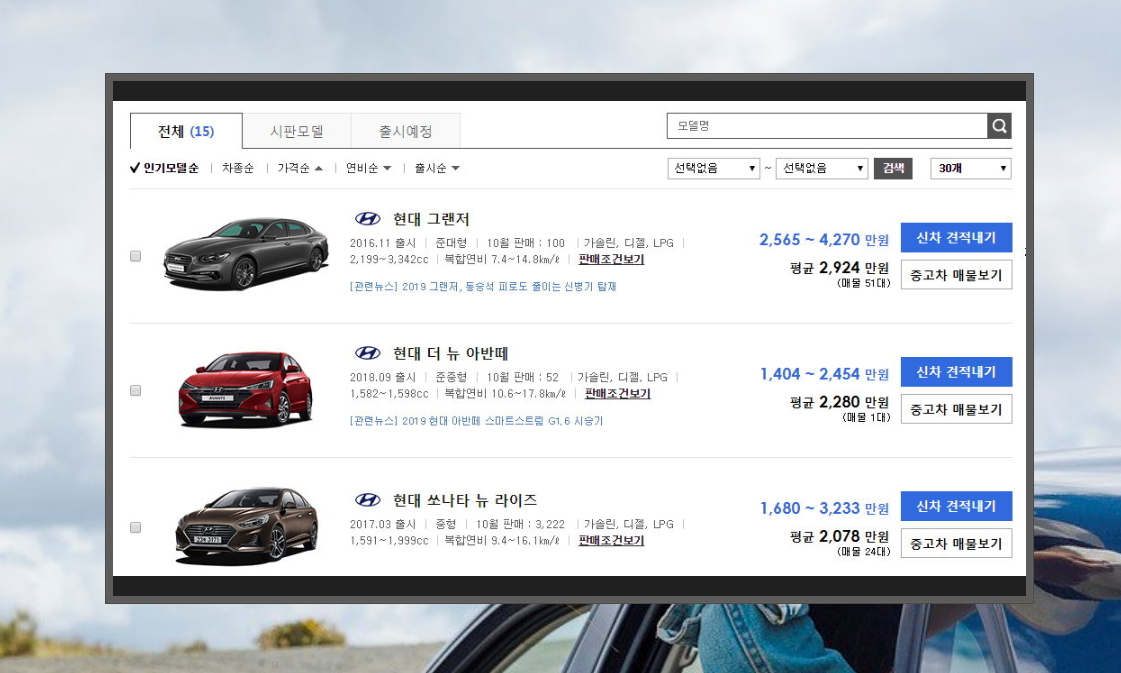Open 판매조건보기 link for 더 뉴 아반떼
The image size is (1121, 673).
617,393
